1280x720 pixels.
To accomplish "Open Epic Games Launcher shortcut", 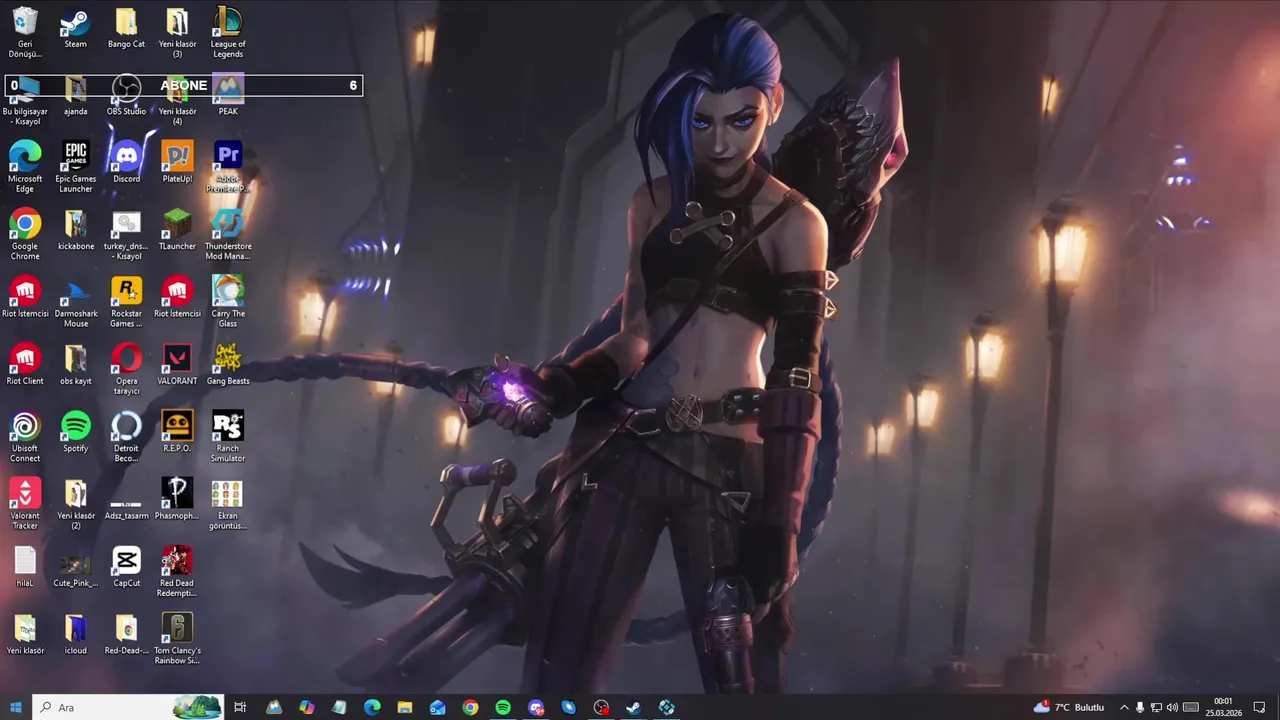I will [x=76, y=167].
